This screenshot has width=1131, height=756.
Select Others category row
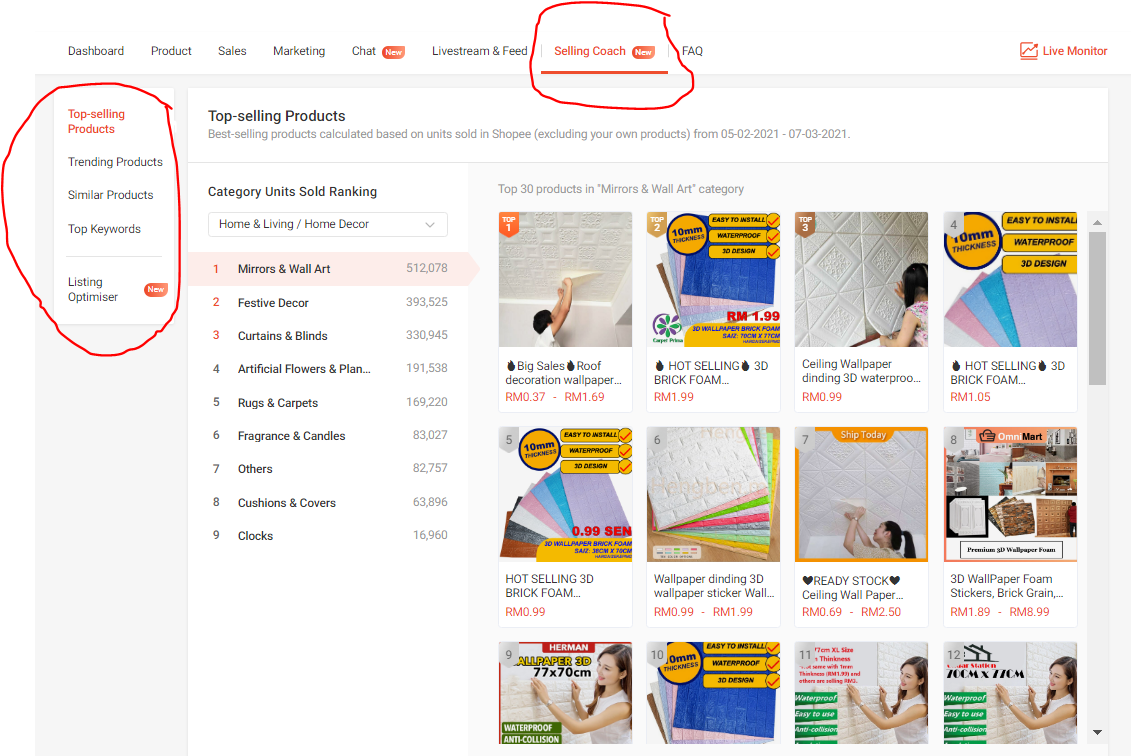328,469
